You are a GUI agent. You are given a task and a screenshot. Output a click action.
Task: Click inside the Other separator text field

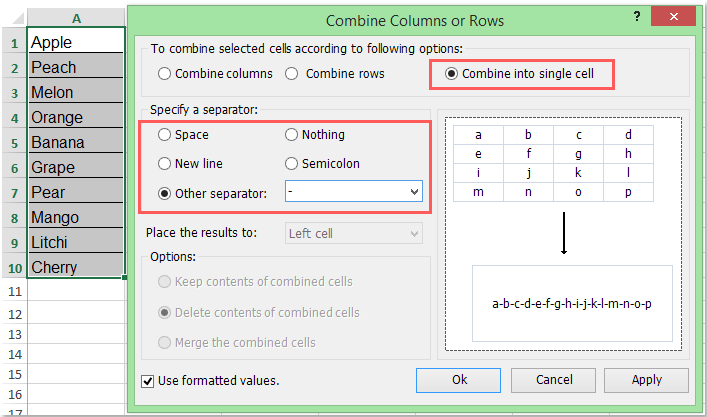[x=343, y=192]
